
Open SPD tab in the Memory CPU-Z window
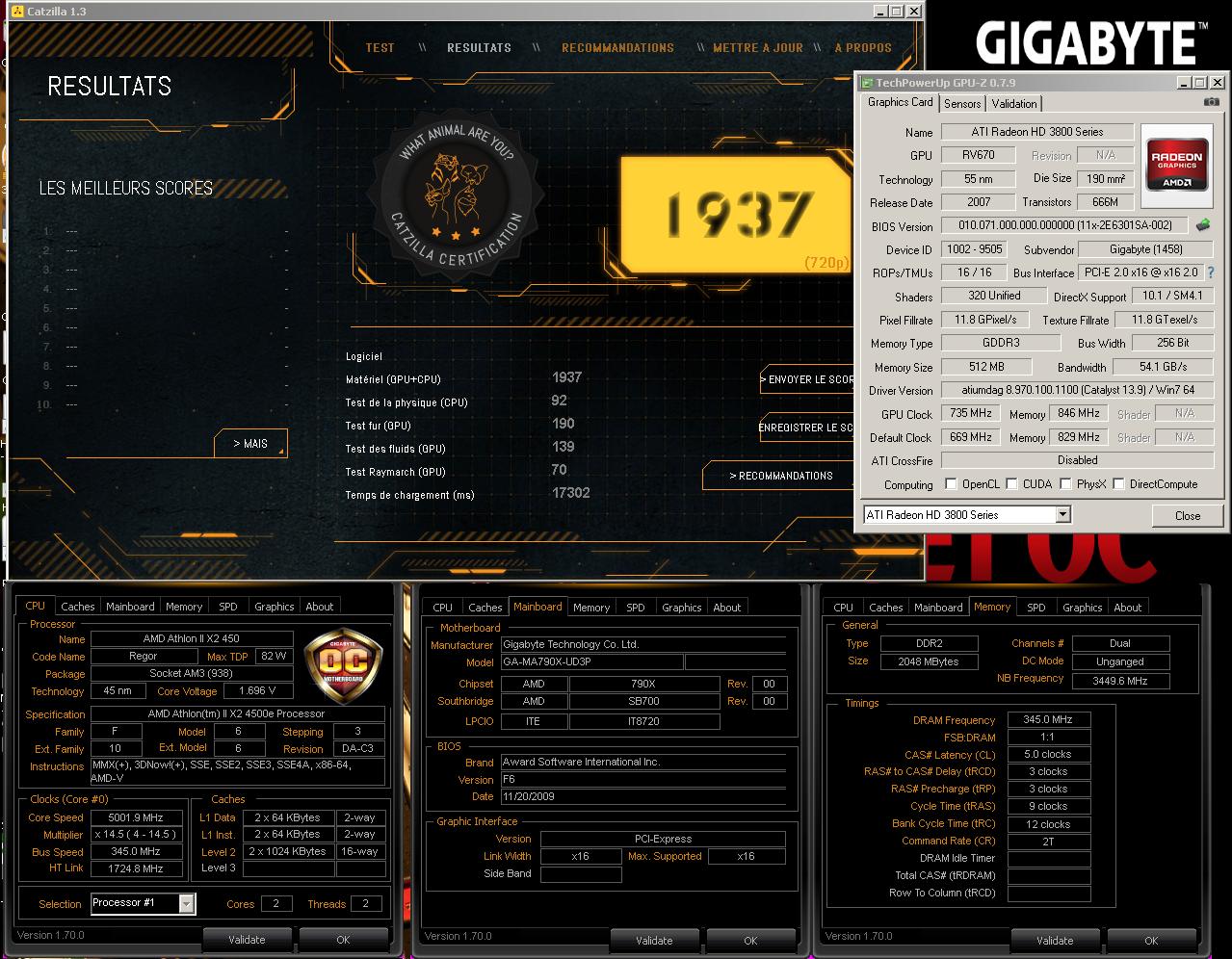1036,608
